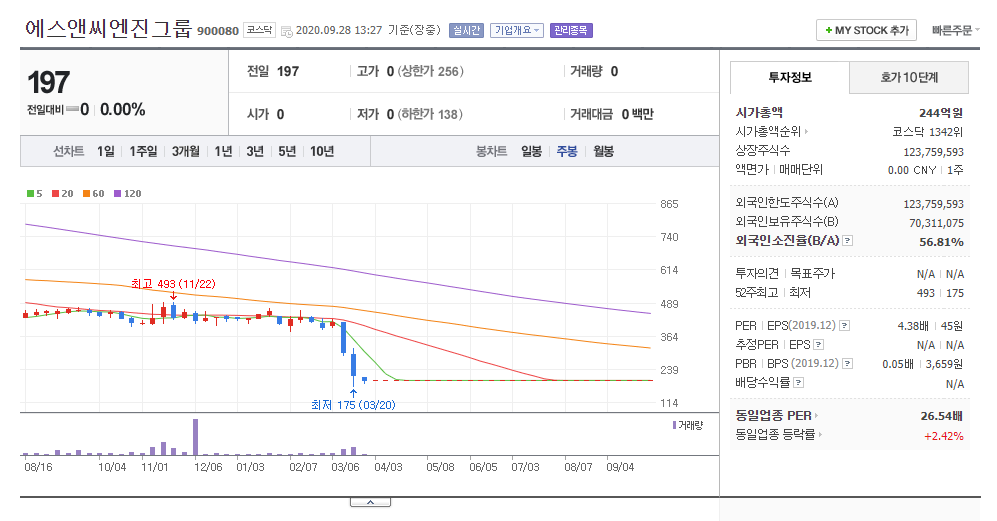
Task: Switch to the 호가10단계 tab
Action: (909, 78)
